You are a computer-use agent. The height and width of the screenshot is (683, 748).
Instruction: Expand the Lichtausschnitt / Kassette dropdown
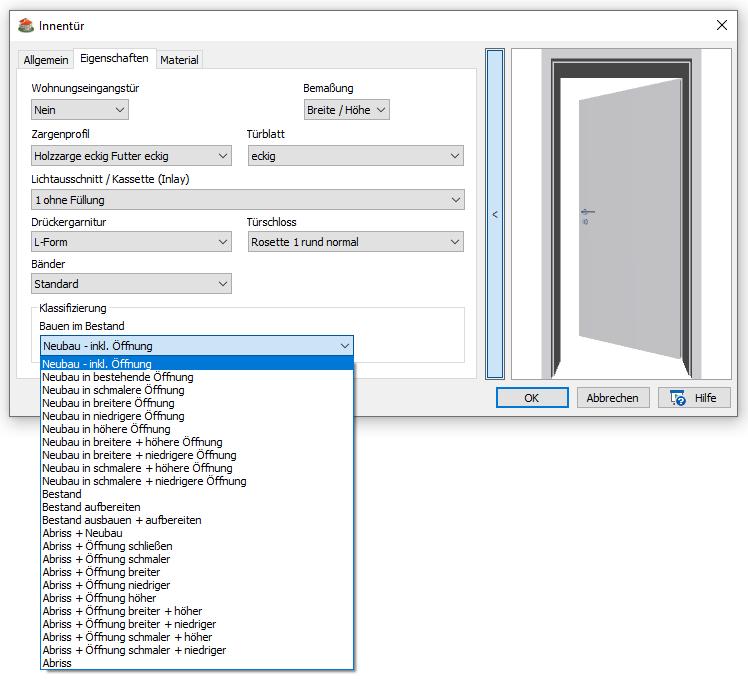pos(247,200)
